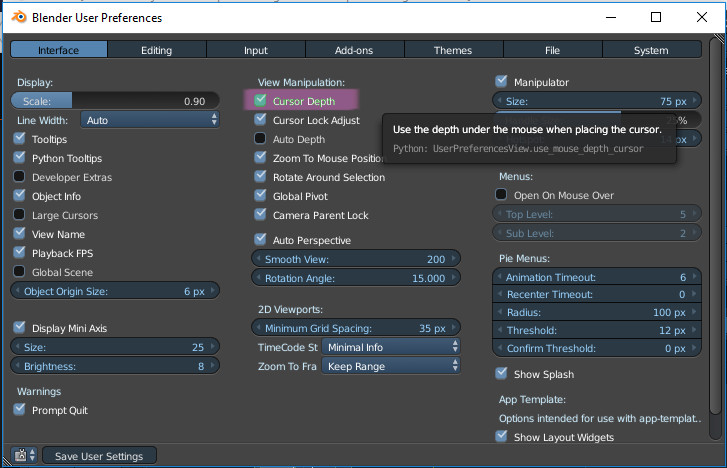
Task: Click the display Scale slider
Action: (115, 101)
